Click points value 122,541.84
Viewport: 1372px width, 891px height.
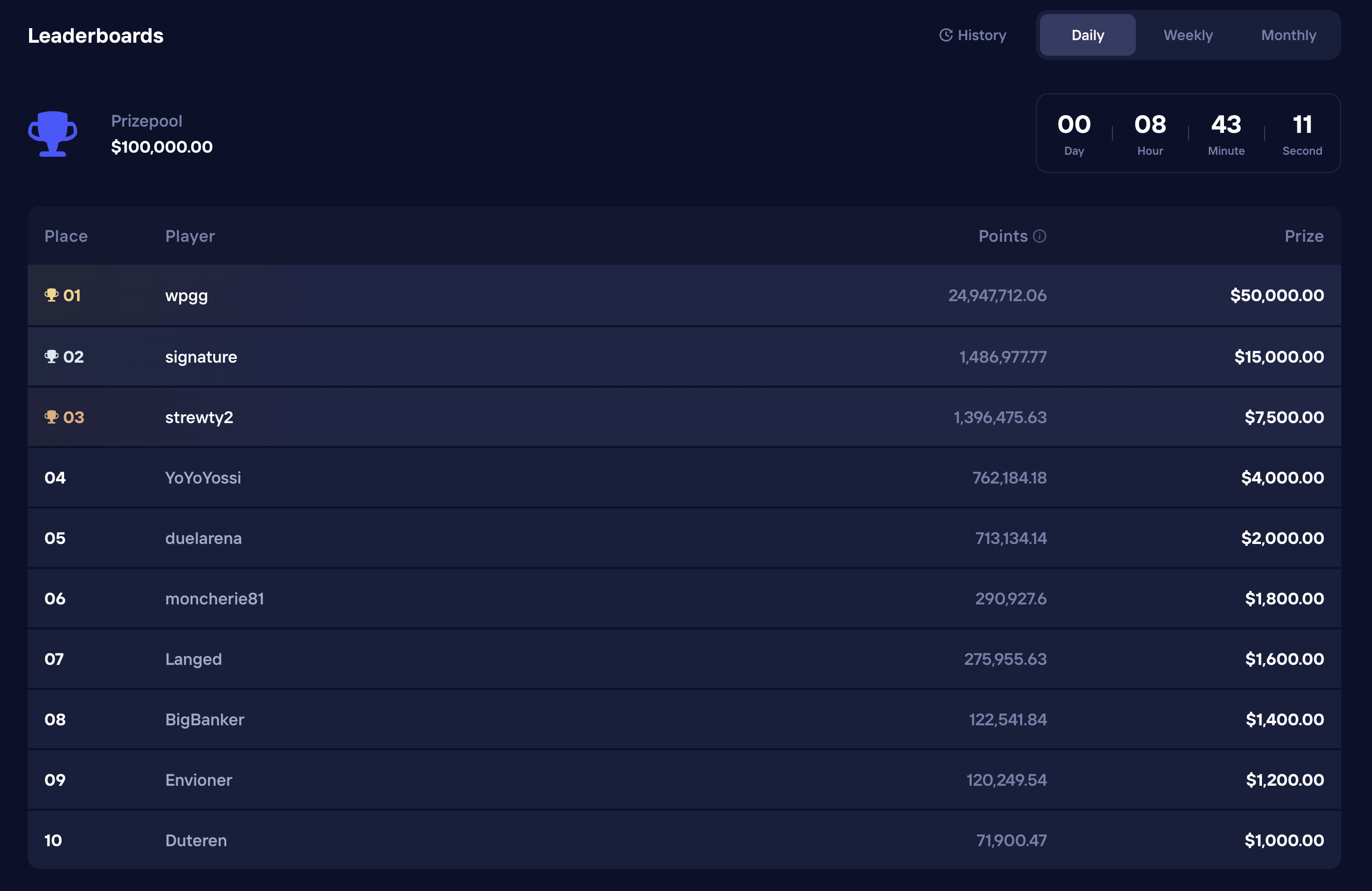point(1008,721)
